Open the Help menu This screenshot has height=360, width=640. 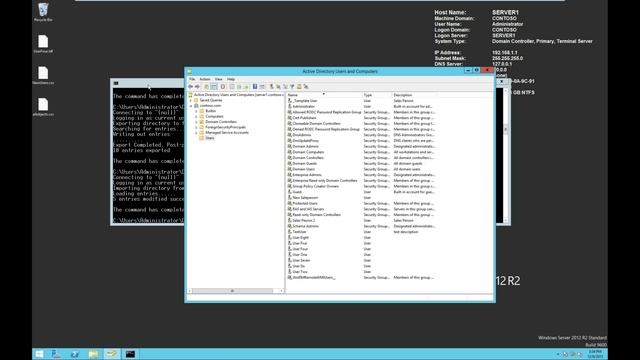[231, 79]
